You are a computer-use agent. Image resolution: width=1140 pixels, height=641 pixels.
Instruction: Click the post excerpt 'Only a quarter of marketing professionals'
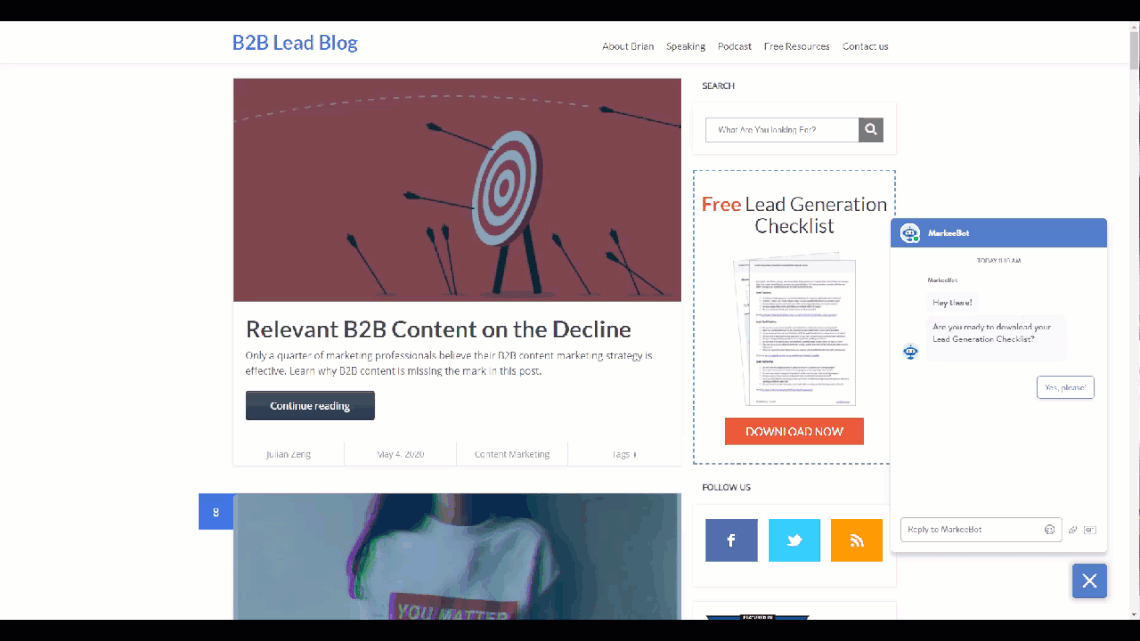click(449, 363)
